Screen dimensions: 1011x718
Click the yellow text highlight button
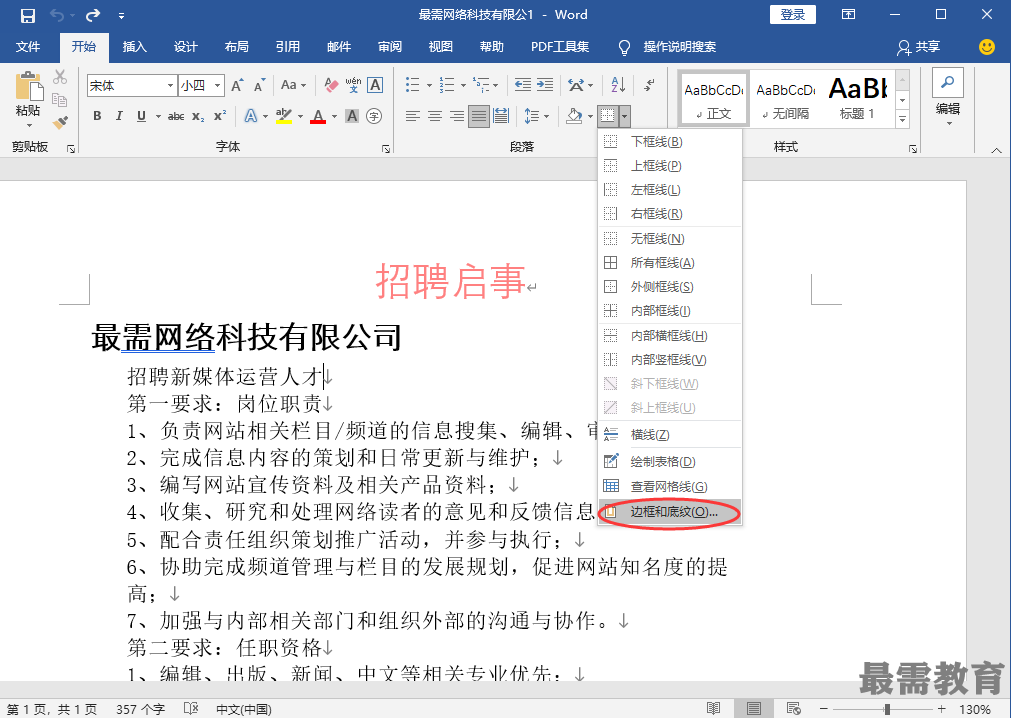click(284, 116)
